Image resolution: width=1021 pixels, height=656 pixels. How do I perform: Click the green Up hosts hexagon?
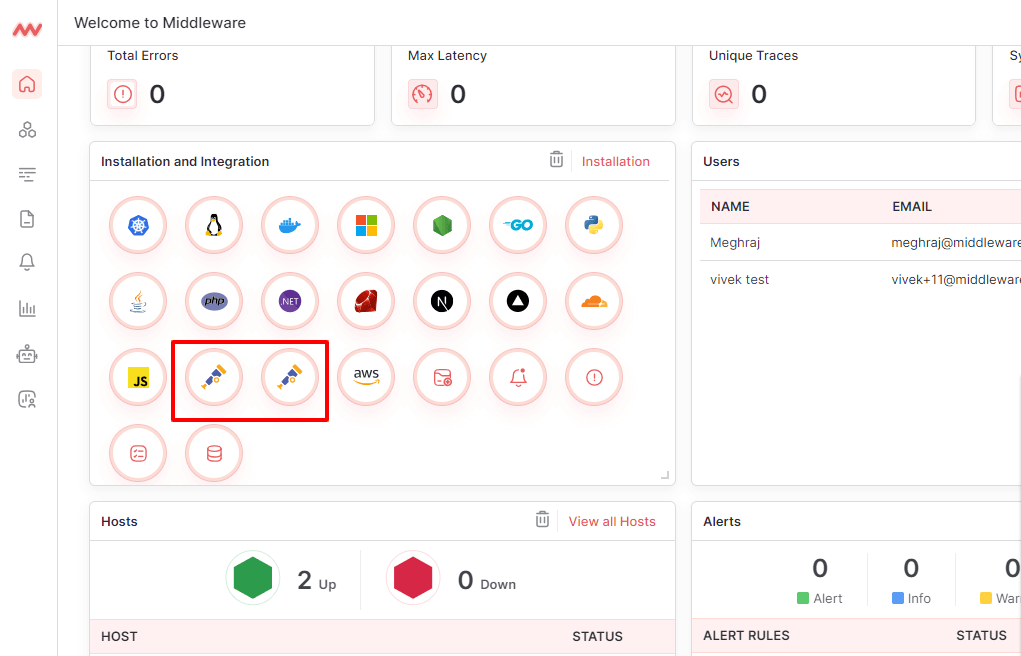tap(253, 578)
